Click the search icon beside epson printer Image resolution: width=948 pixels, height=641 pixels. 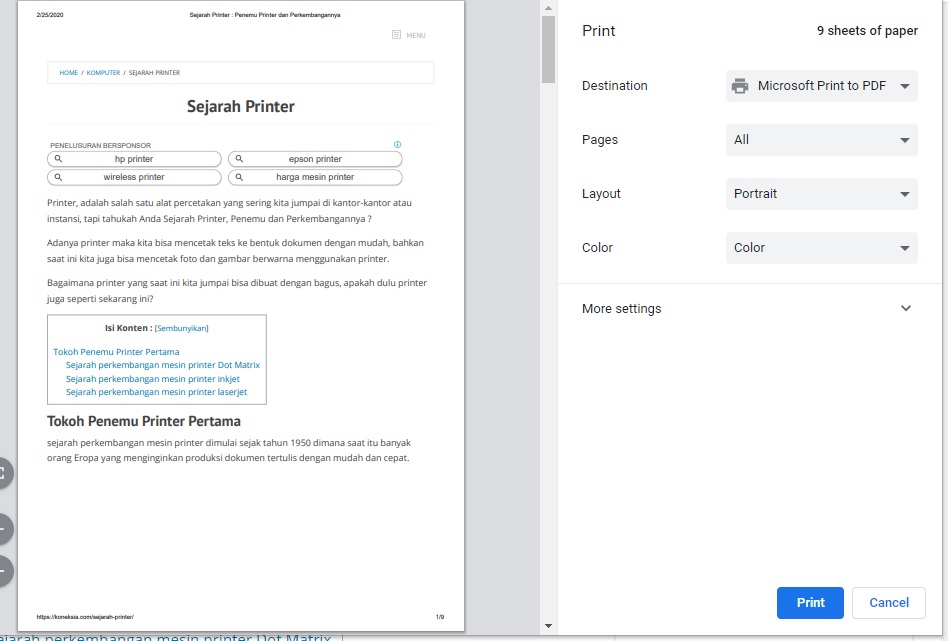coord(239,158)
